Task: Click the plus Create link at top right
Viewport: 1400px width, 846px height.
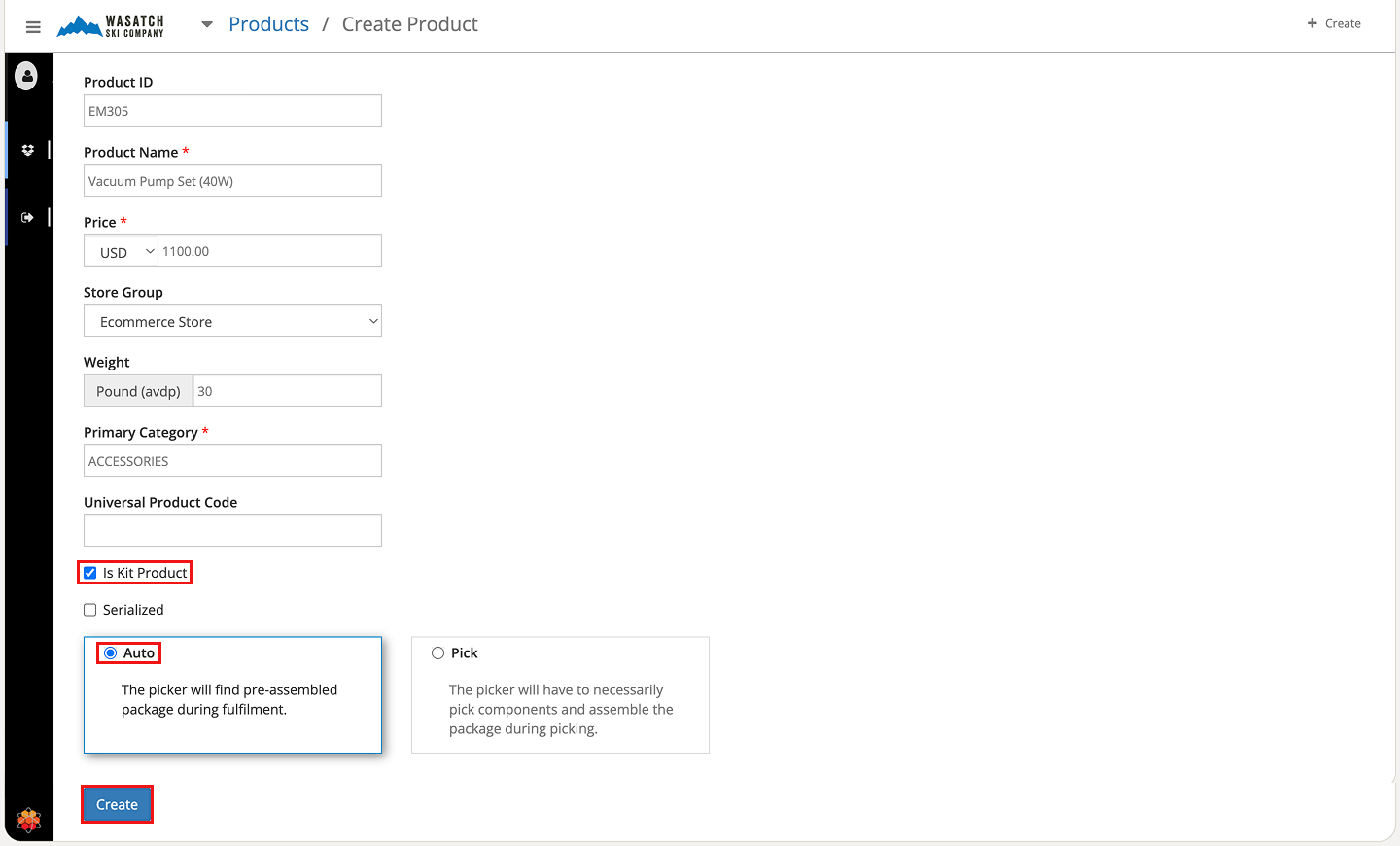Action: [1334, 23]
